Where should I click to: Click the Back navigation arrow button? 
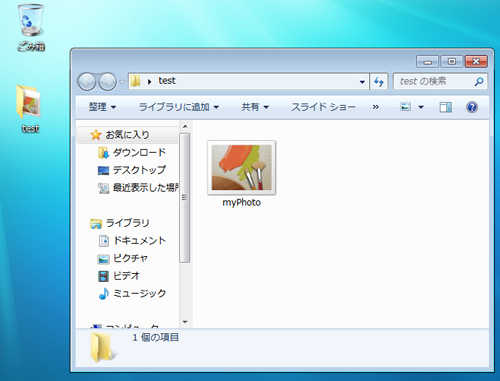click(87, 82)
